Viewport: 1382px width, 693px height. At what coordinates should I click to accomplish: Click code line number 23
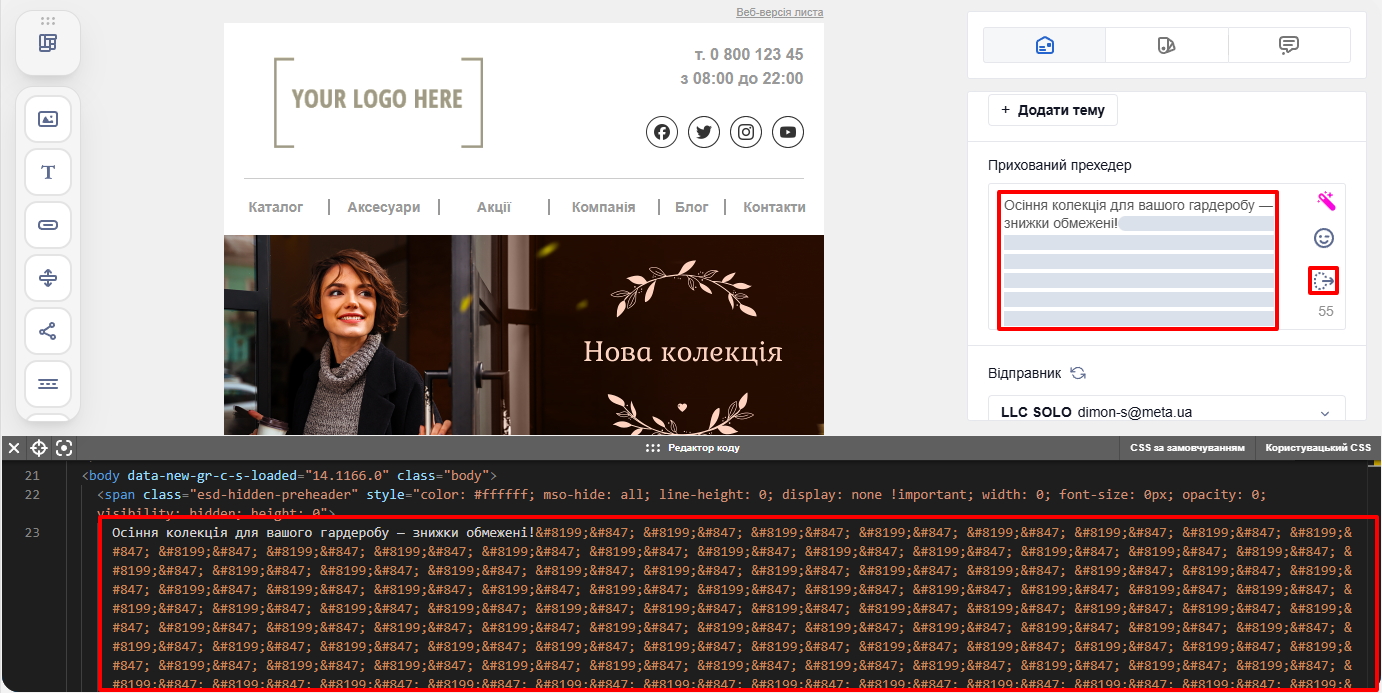coord(32,532)
